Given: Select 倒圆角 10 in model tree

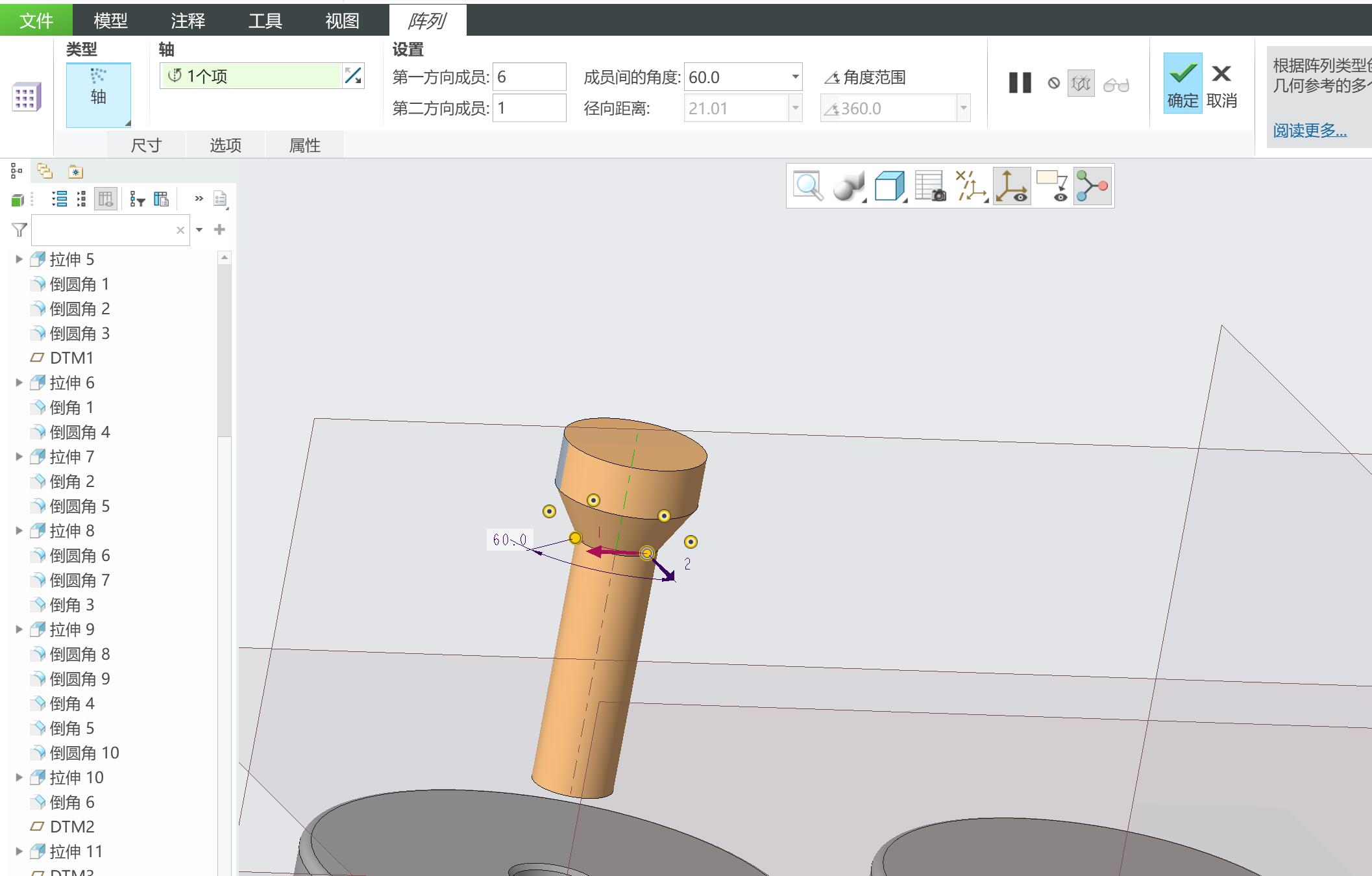Looking at the screenshot, I should [75, 753].
